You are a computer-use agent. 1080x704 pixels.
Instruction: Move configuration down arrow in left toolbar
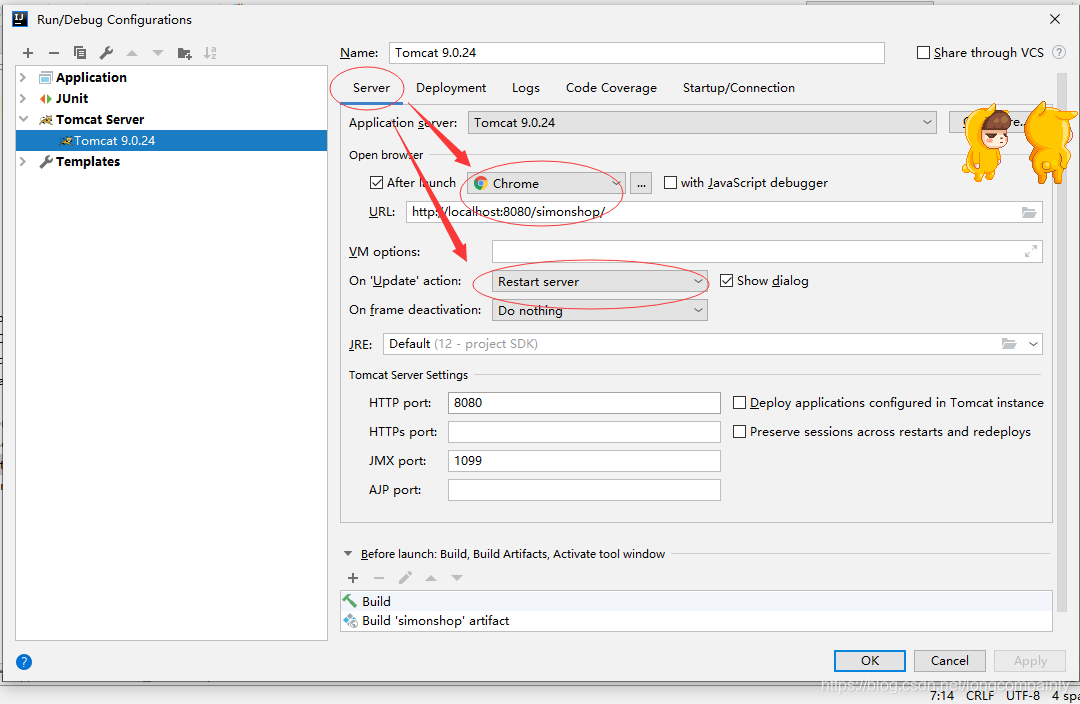pyautogui.click(x=158, y=53)
